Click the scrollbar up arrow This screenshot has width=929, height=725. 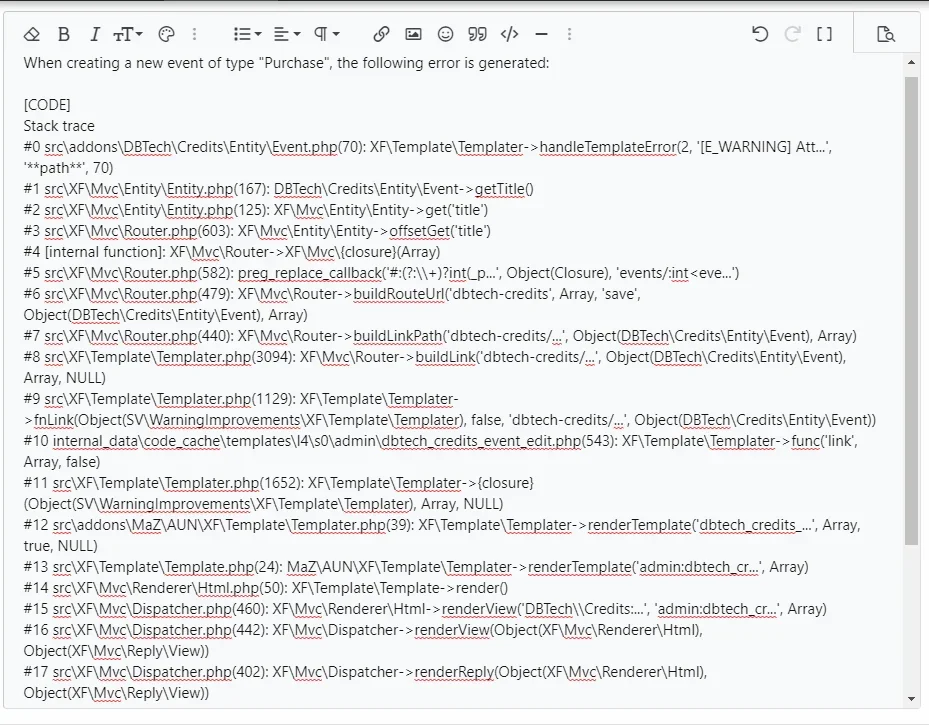click(911, 62)
